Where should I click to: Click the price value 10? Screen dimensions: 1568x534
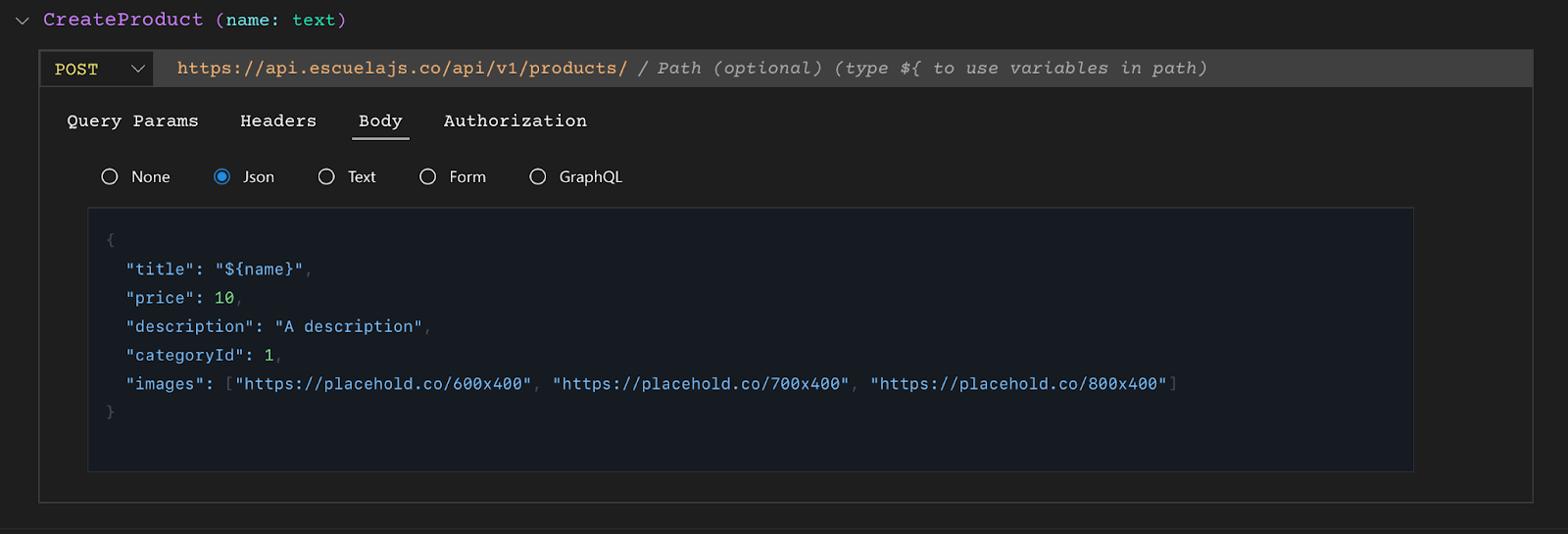coord(224,298)
